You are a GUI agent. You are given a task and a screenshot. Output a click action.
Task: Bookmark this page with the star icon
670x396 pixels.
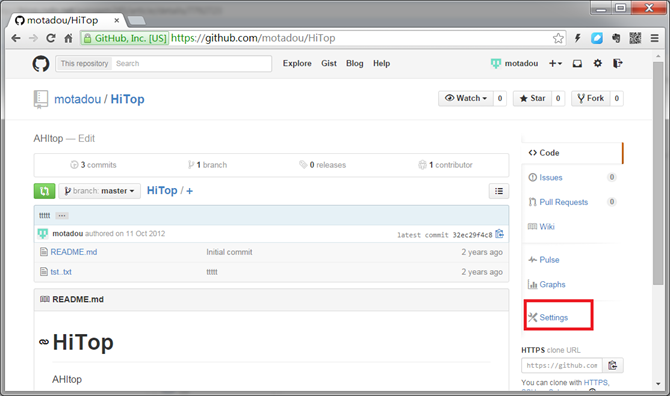coord(558,38)
